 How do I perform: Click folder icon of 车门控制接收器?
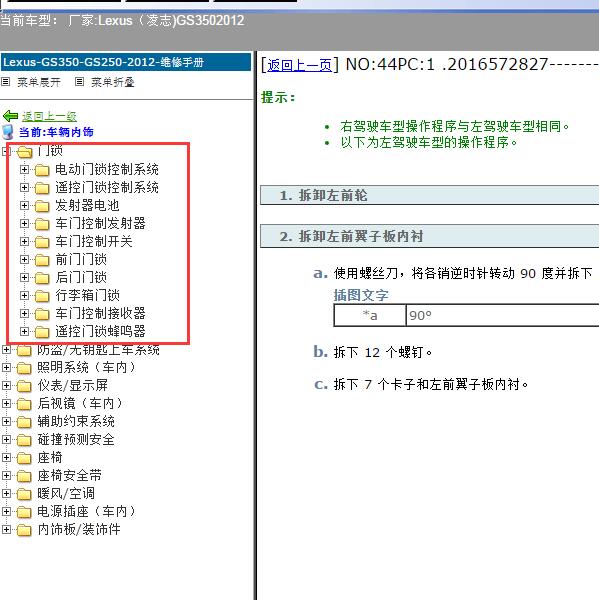(42, 313)
